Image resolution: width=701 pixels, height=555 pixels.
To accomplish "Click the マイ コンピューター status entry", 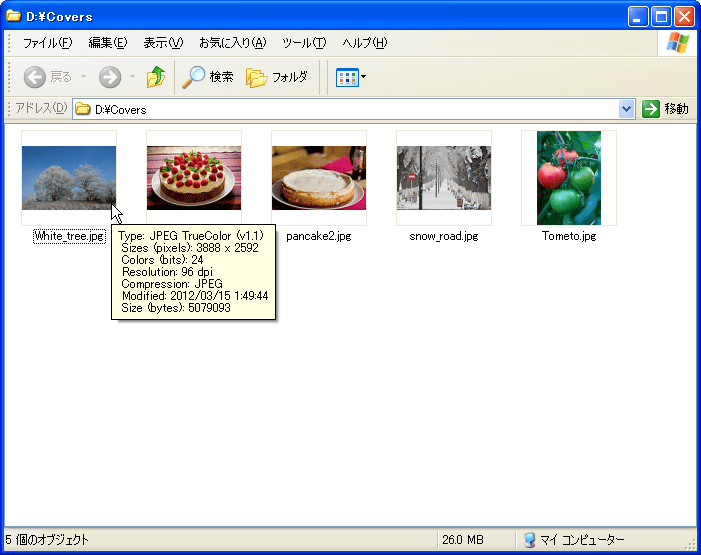I will click(574, 540).
